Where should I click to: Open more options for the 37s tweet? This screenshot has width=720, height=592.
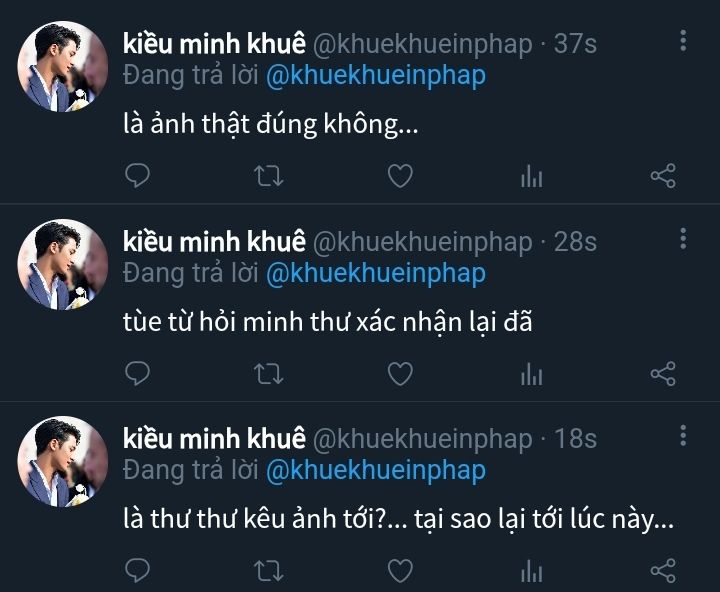coord(683,42)
